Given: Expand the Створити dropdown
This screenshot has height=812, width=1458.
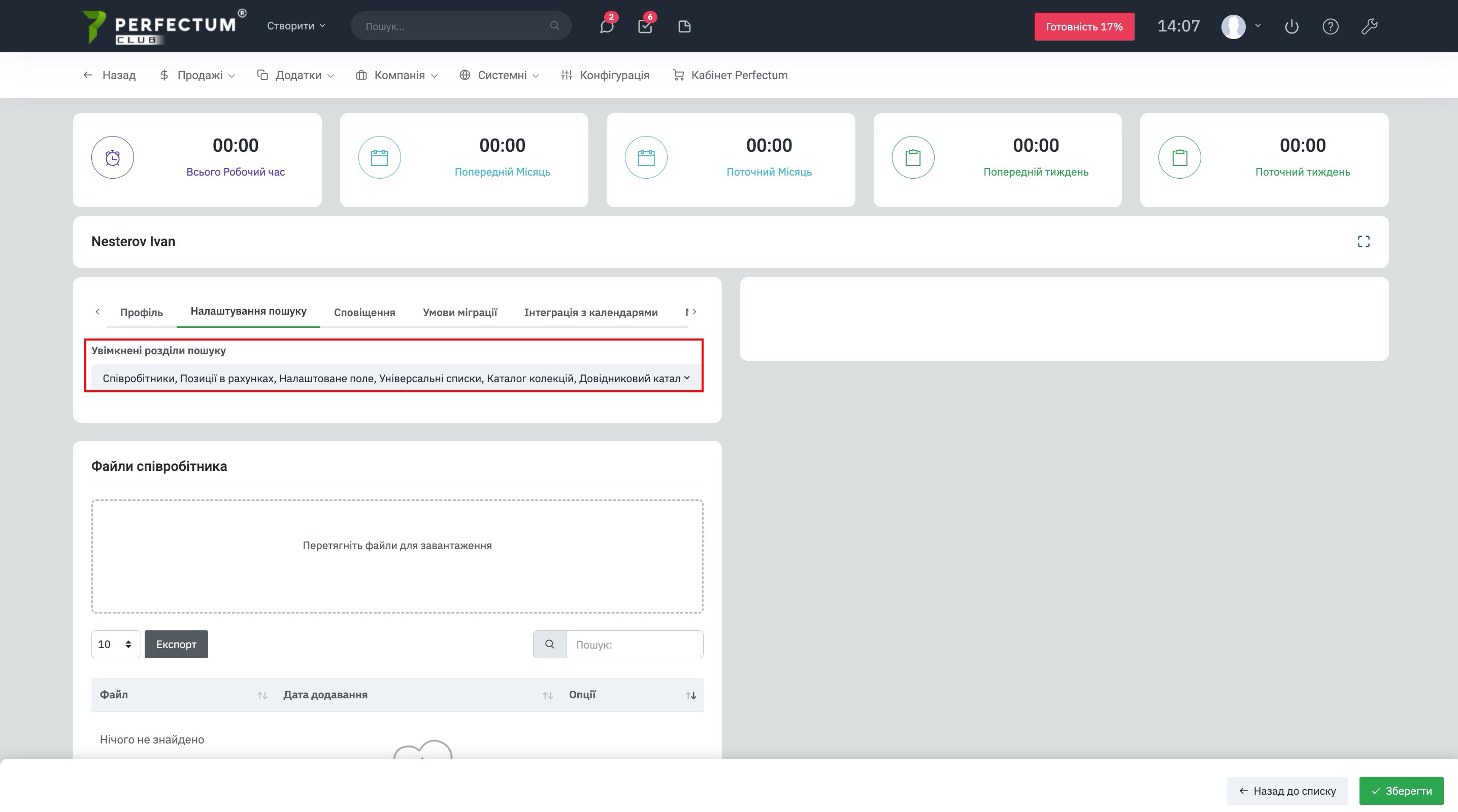Looking at the screenshot, I should point(296,25).
